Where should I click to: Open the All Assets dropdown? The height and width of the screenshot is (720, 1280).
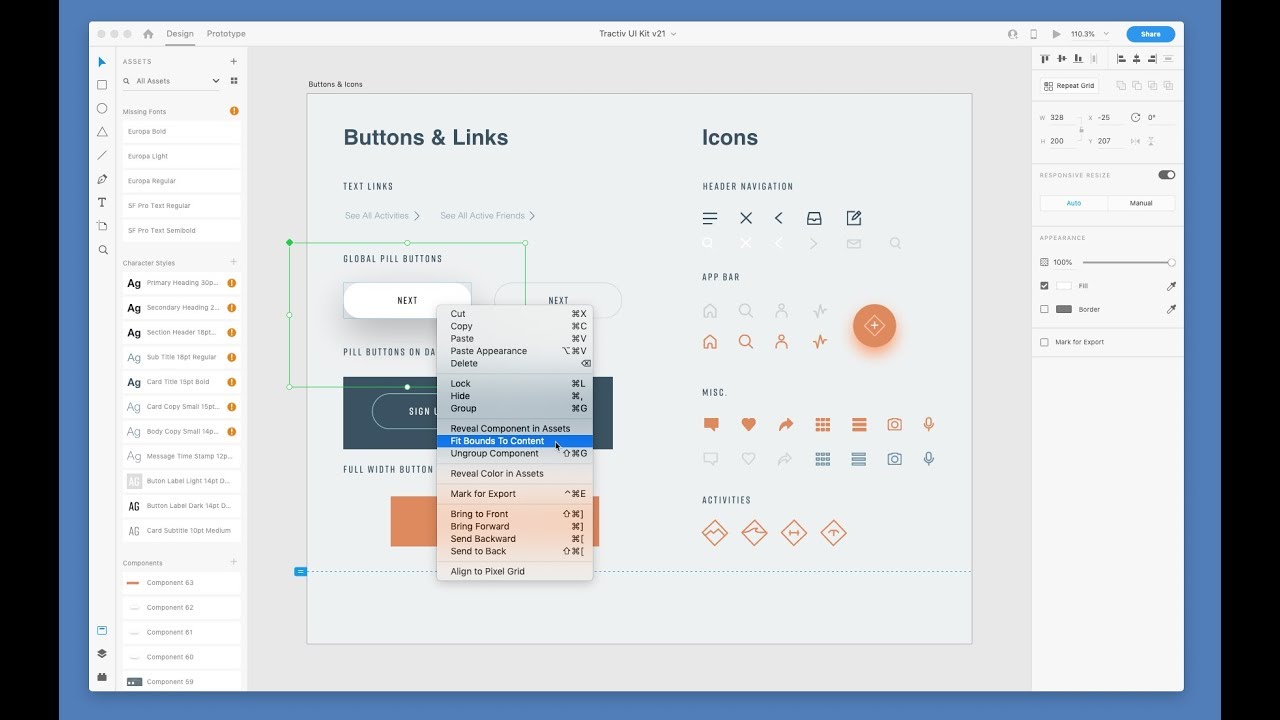(x=176, y=81)
